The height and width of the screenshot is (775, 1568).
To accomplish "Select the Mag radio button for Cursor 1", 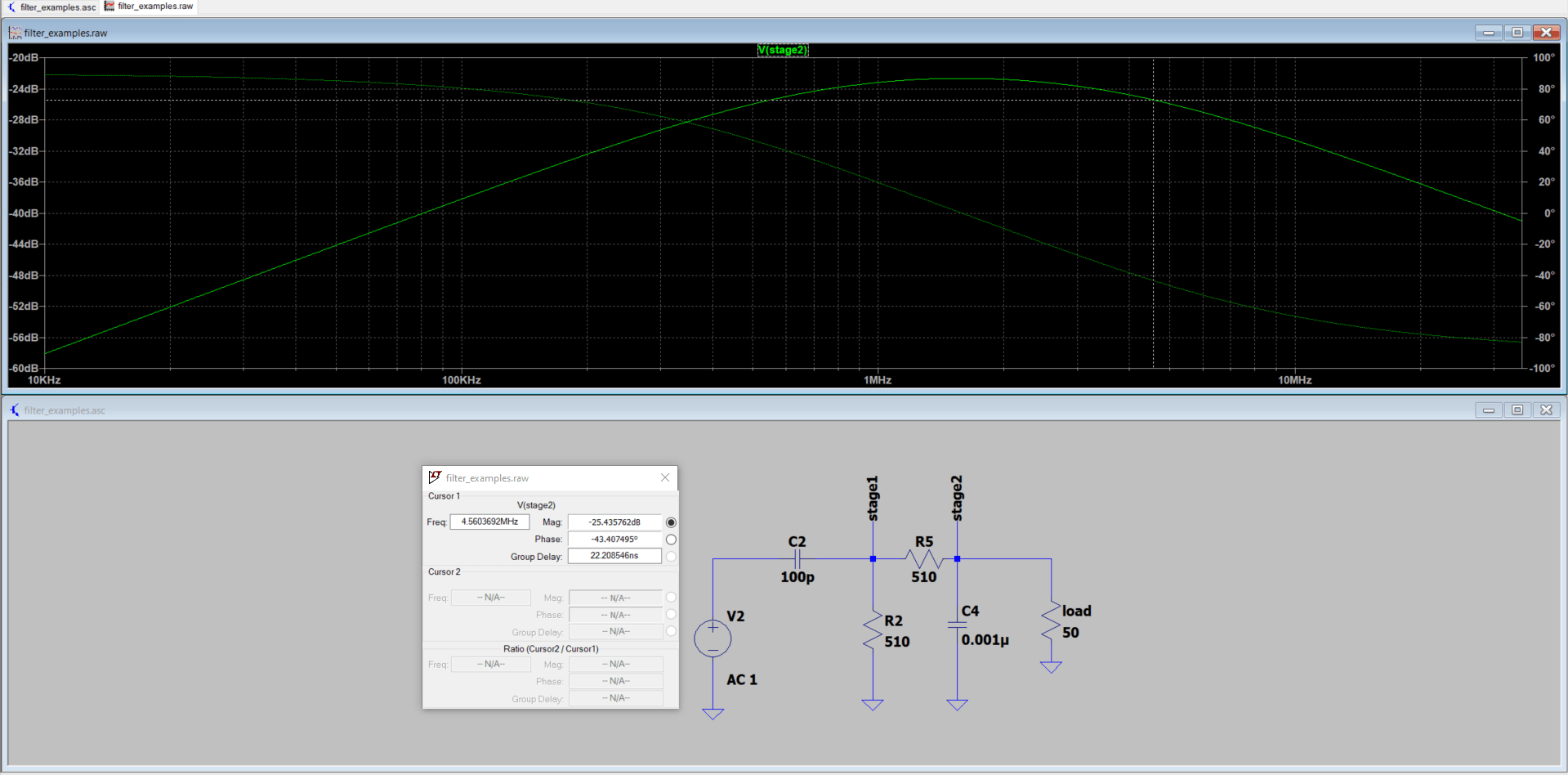I will click(x=671, y=522).
